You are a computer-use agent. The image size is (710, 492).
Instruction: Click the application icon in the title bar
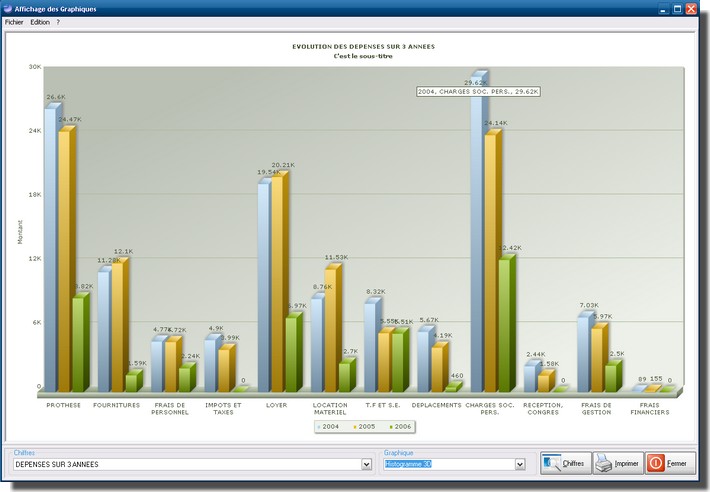click(x=7, y=8)
